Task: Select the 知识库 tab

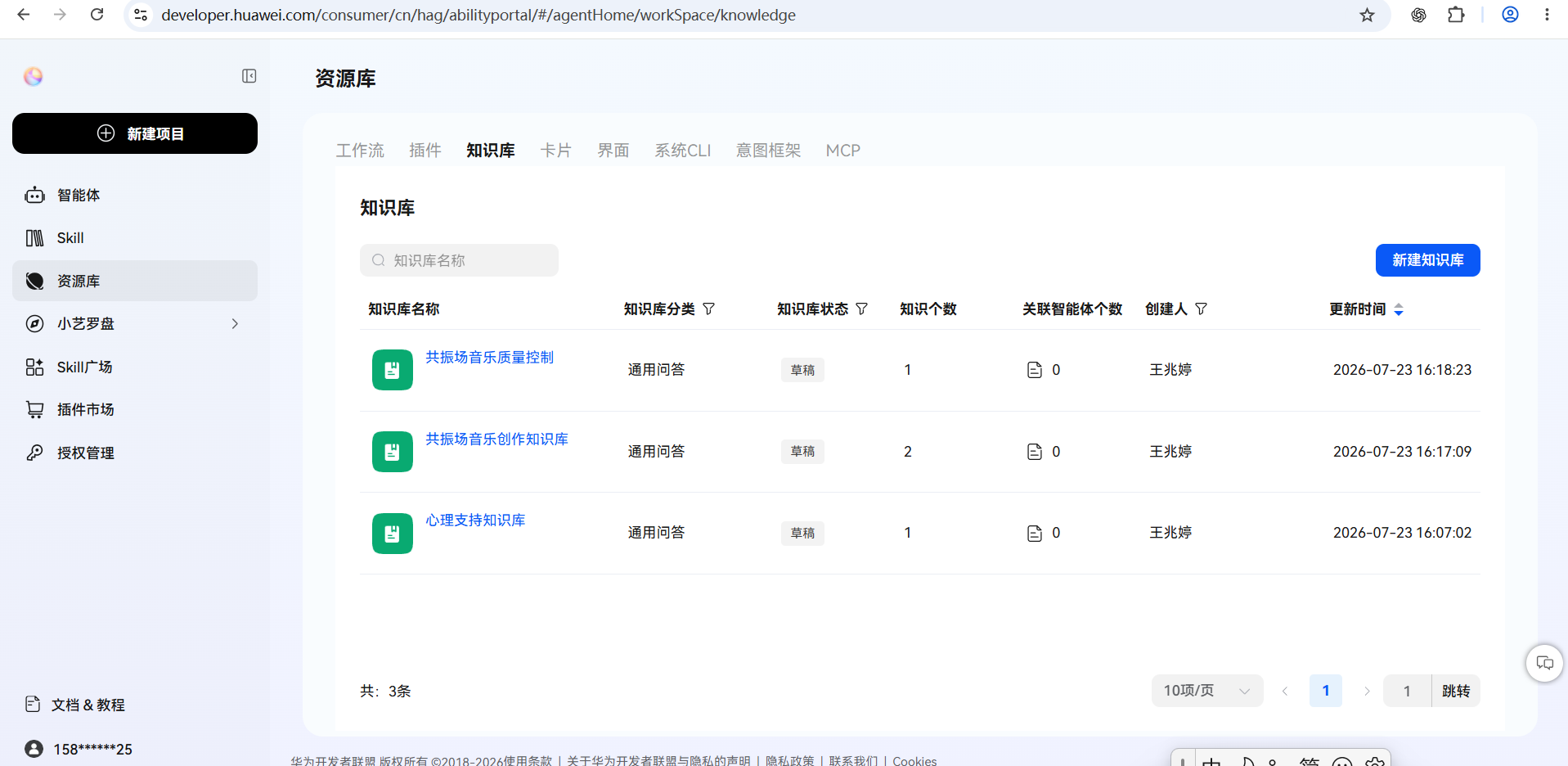Action: (491, 151)
